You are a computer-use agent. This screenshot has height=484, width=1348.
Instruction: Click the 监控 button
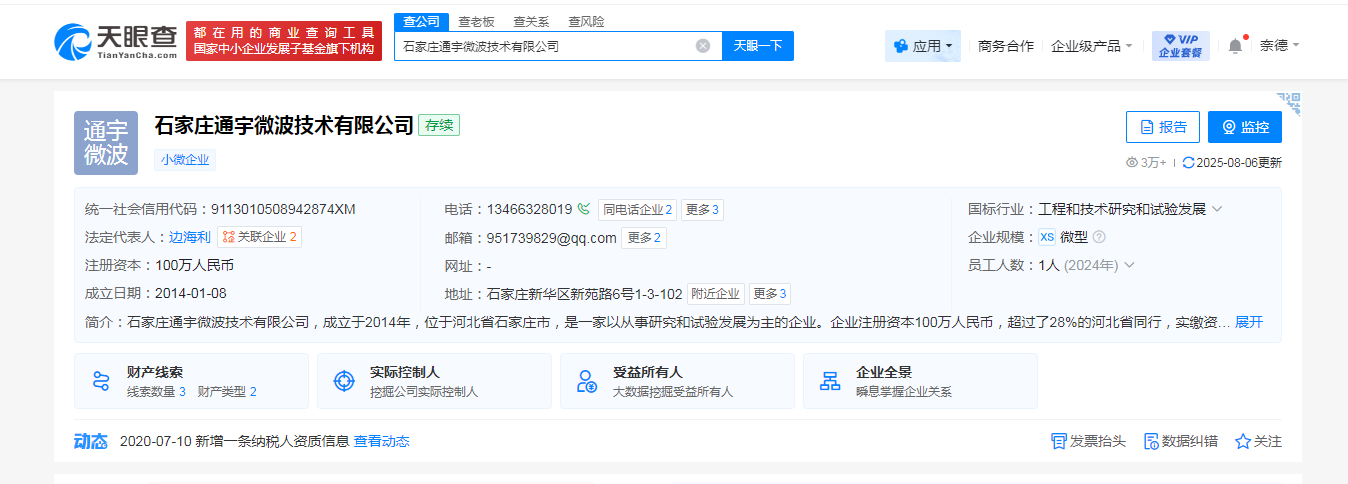click(1245, 127)
